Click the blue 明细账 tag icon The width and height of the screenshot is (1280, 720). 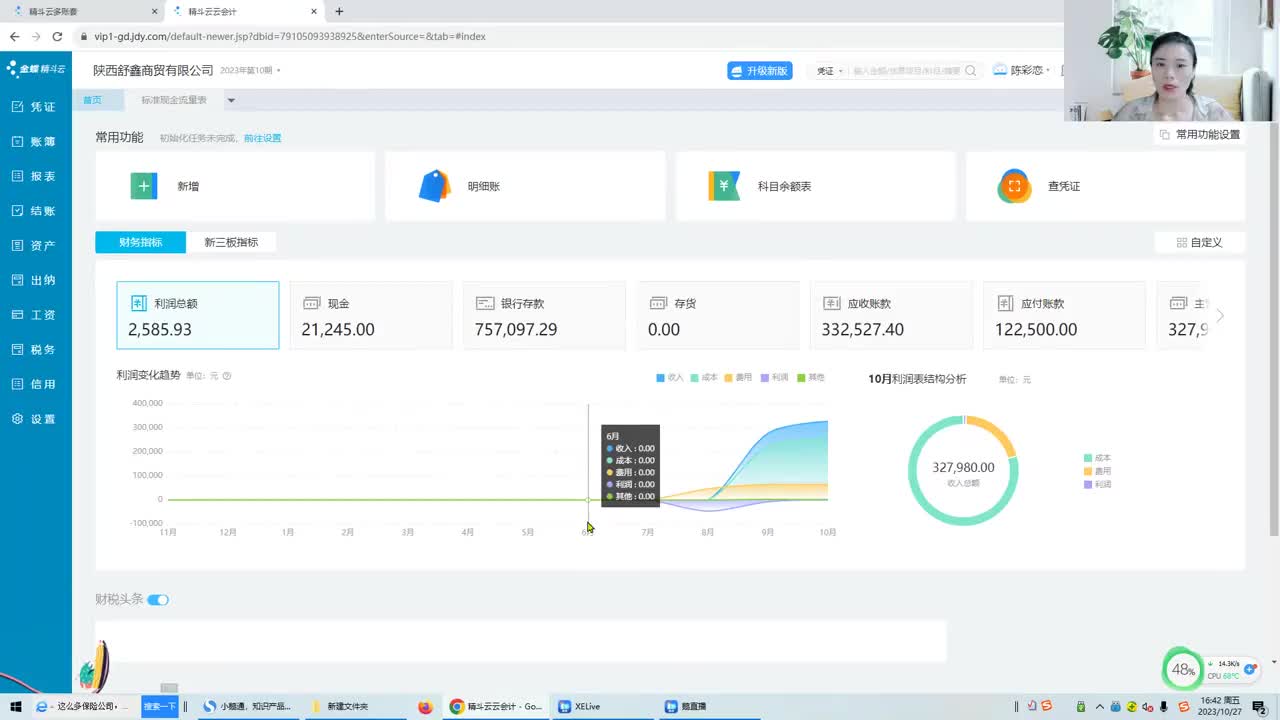point(435,186)
